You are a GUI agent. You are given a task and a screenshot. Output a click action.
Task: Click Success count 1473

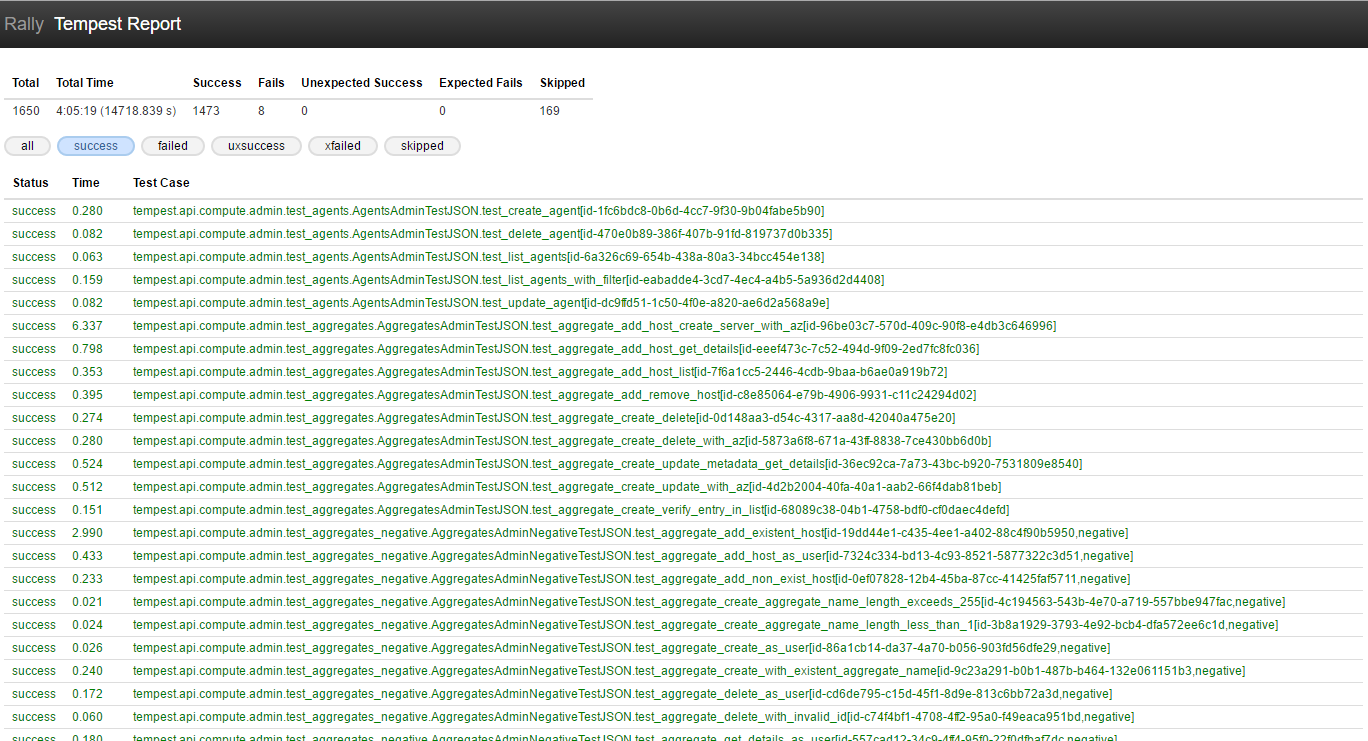[206, 111]
